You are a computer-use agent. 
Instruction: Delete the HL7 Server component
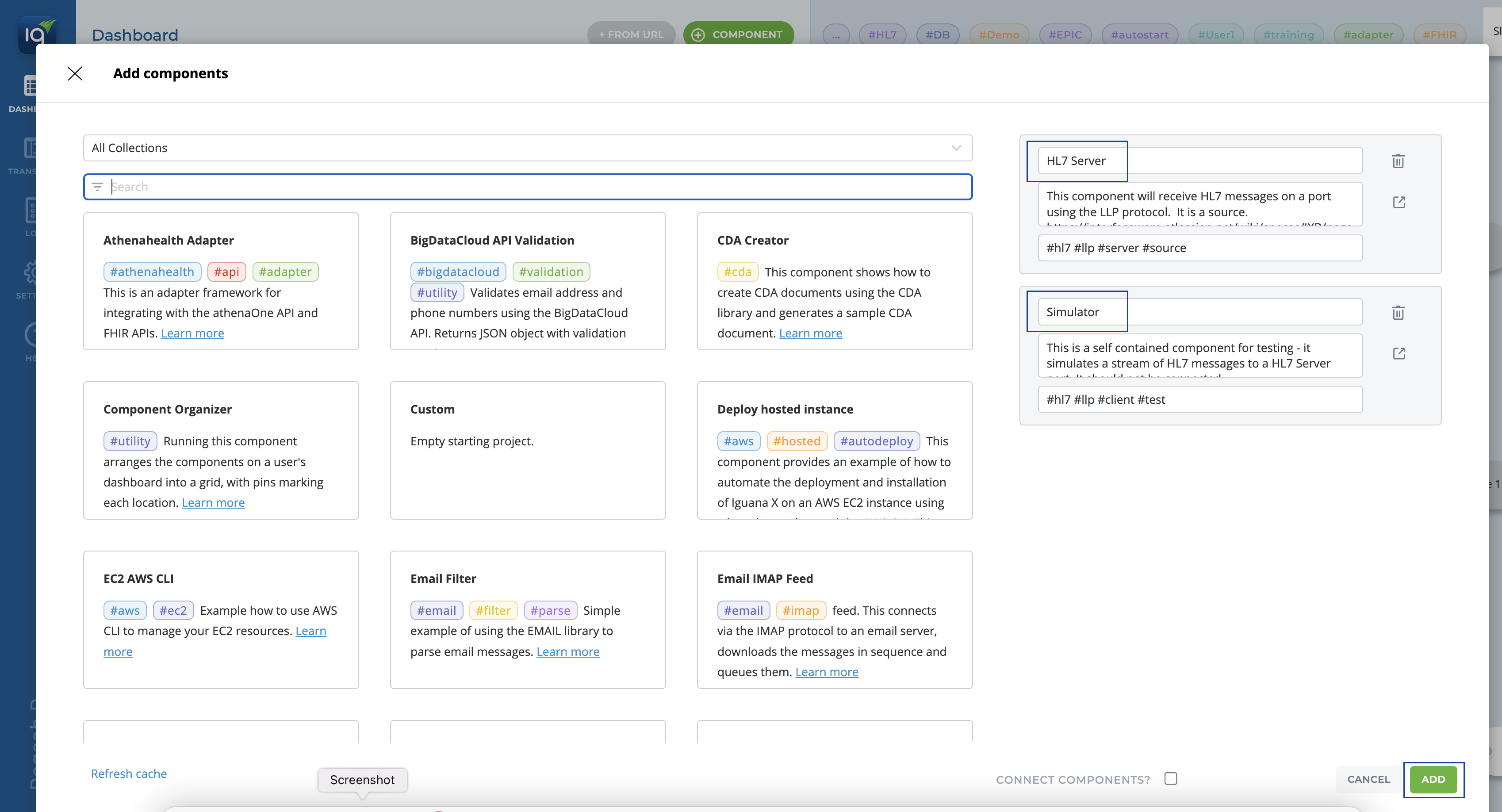[1398, 161]
